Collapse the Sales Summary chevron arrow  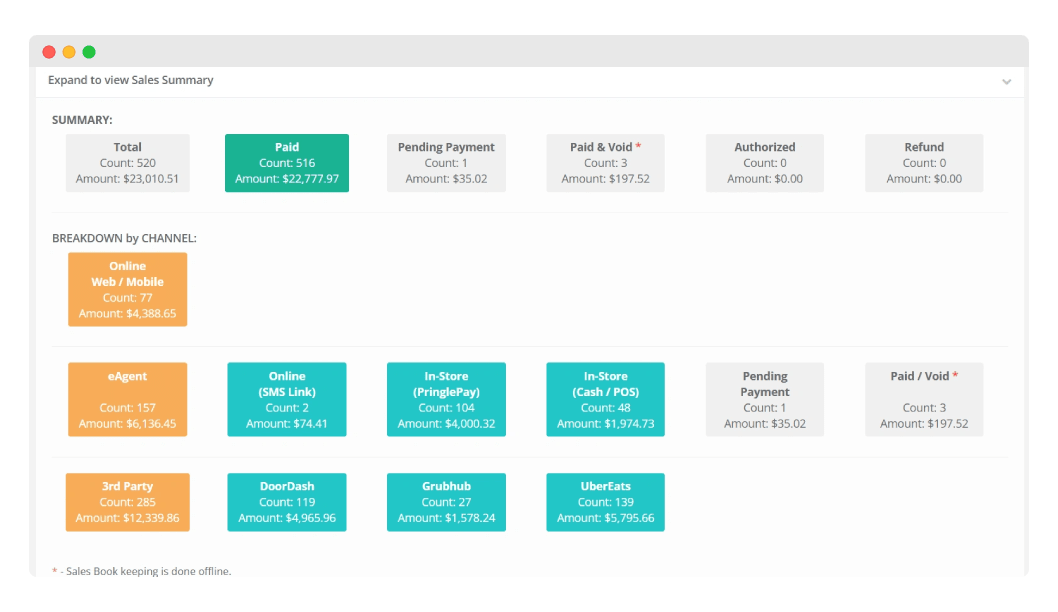coord(1006,81)
